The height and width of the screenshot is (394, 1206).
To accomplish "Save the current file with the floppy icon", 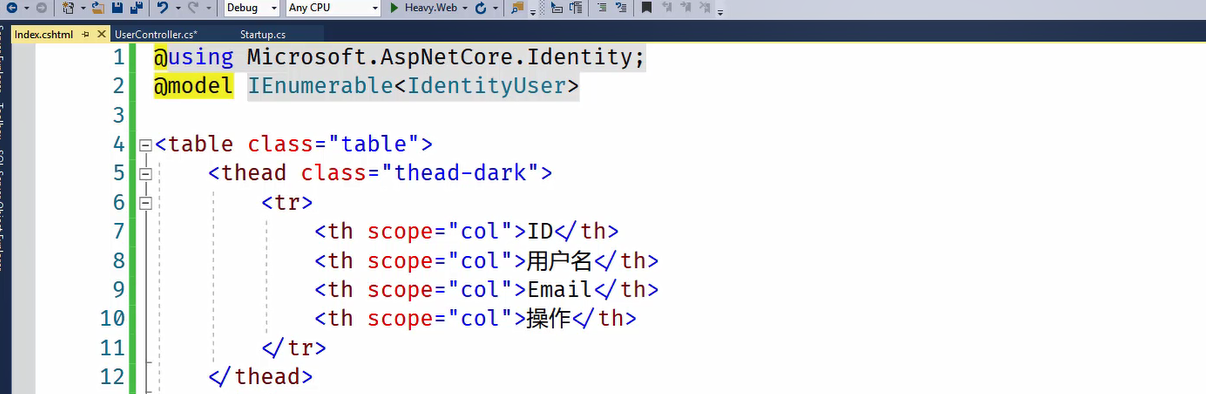I will tap(117, 8).
